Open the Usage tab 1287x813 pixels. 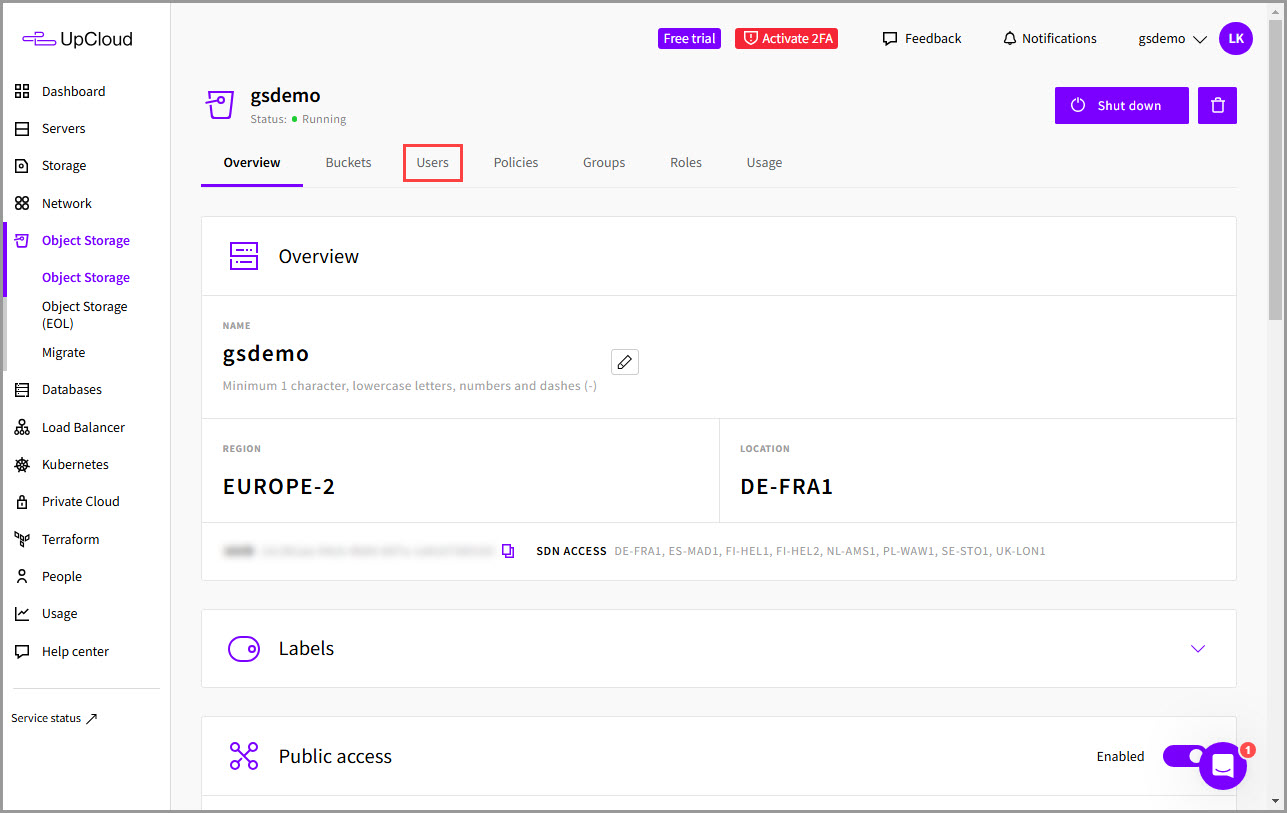764,163
